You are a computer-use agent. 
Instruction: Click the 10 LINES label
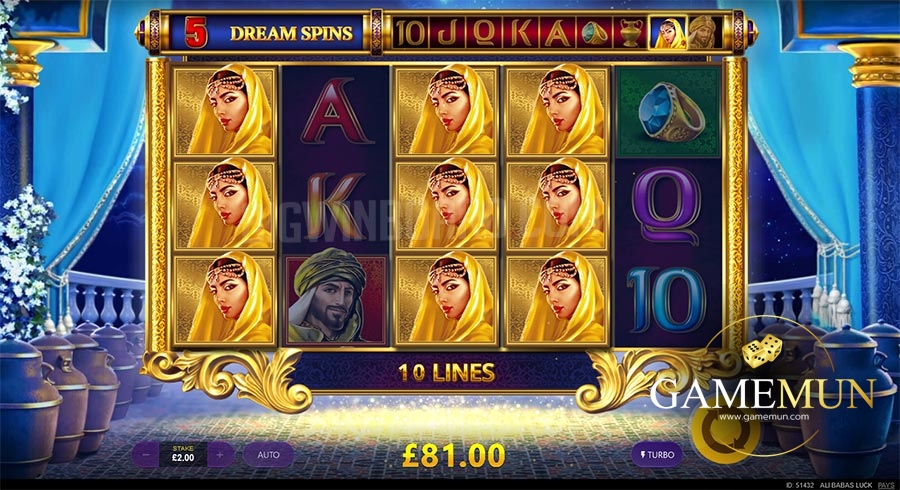tap(447, 373)
